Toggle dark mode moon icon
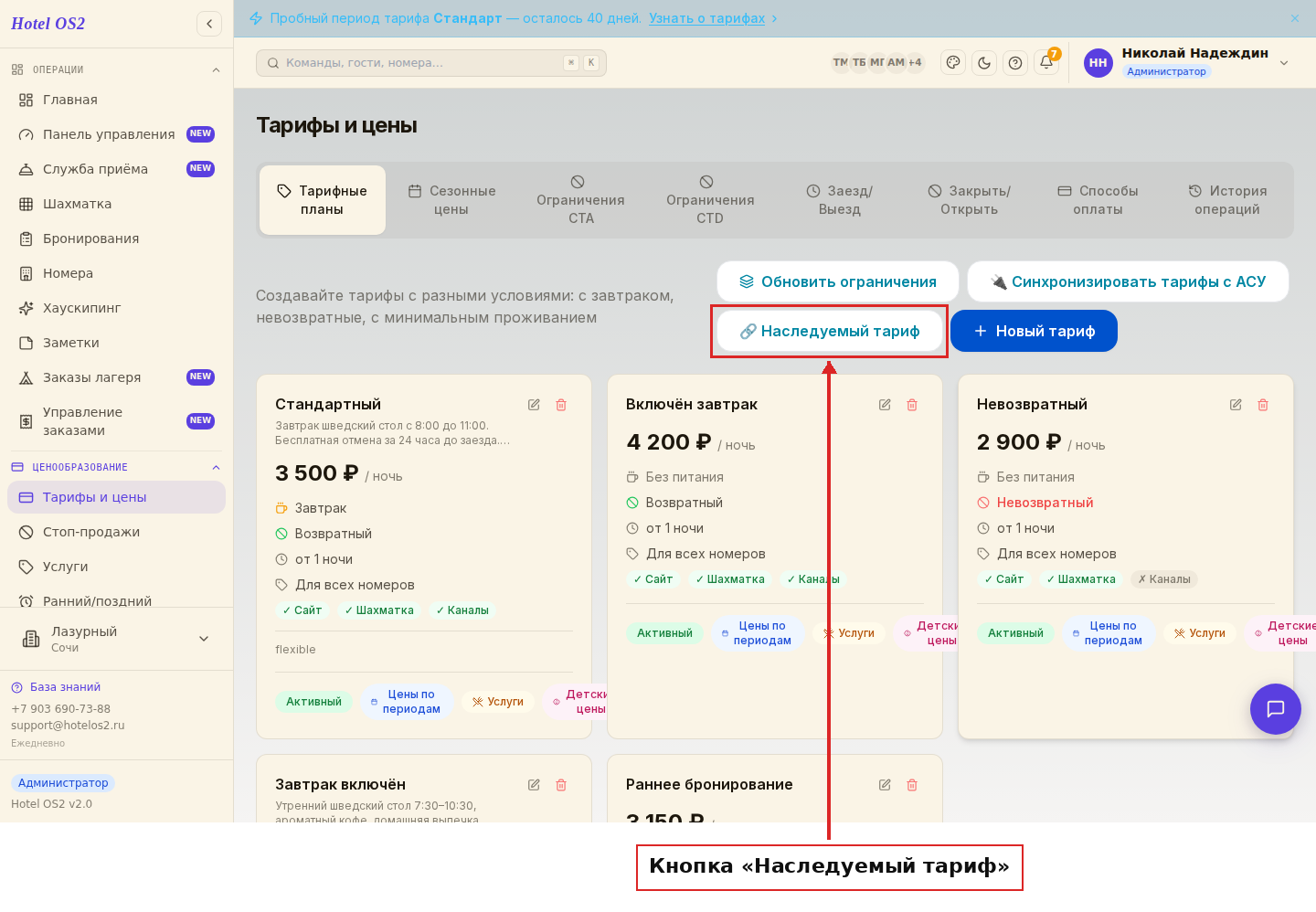The height and width of the screenshot is (912, 1316). point(984,63)
